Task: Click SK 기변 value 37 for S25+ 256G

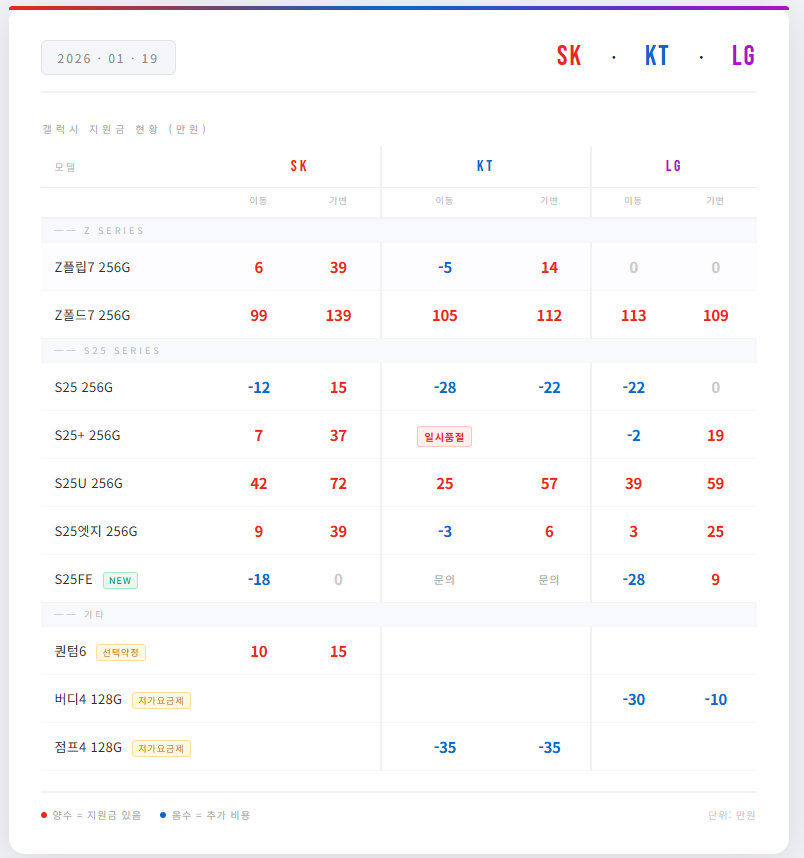Action: tap(338, 436)
